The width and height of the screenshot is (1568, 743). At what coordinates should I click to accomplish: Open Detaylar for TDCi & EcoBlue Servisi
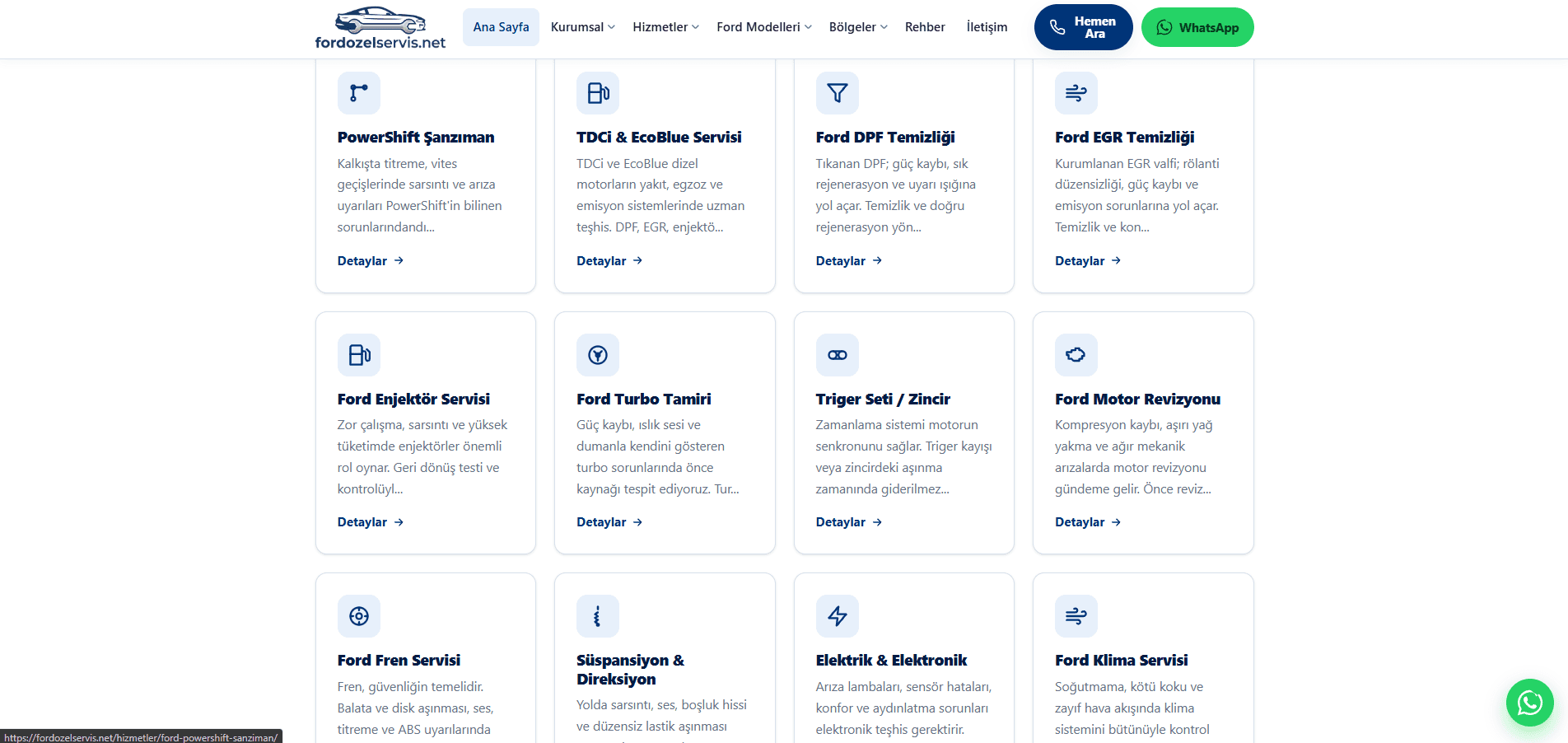(609, 261)
